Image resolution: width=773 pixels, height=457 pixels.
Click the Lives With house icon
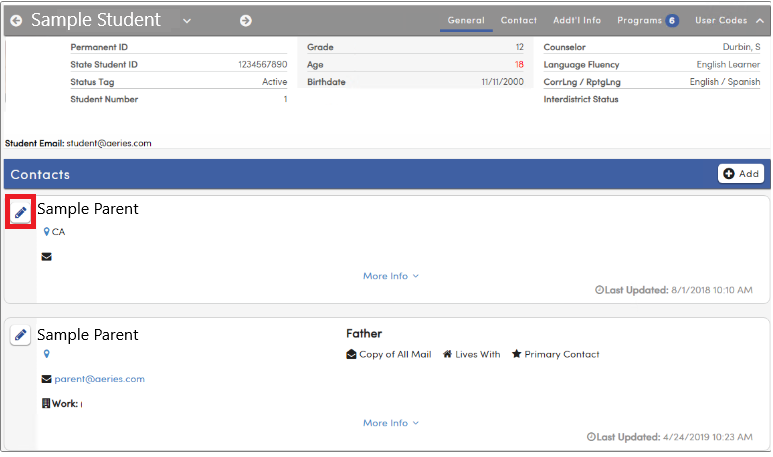pos(447,354)
